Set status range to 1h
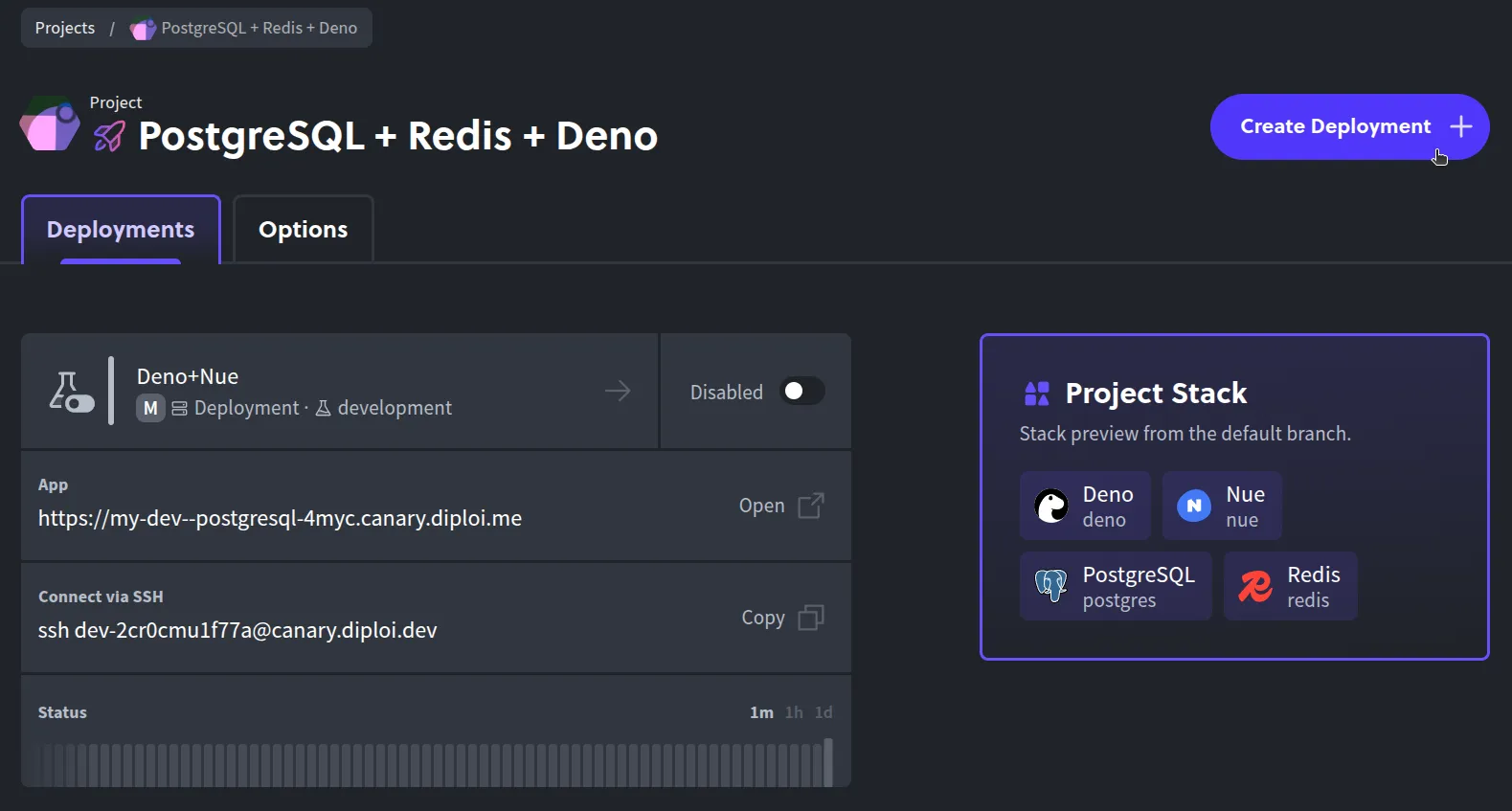This screenshot has height=811, width=1512. [794, 712]
